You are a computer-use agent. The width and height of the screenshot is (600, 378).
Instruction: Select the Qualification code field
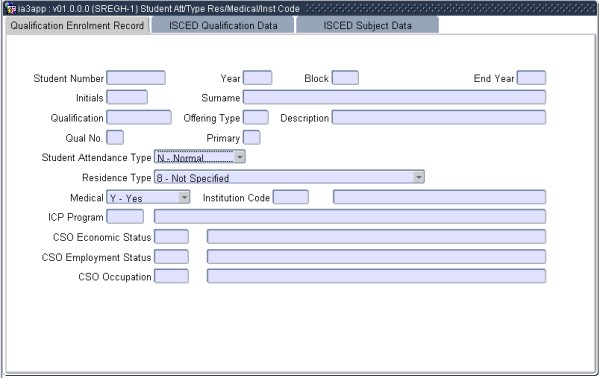pos(139,117)
